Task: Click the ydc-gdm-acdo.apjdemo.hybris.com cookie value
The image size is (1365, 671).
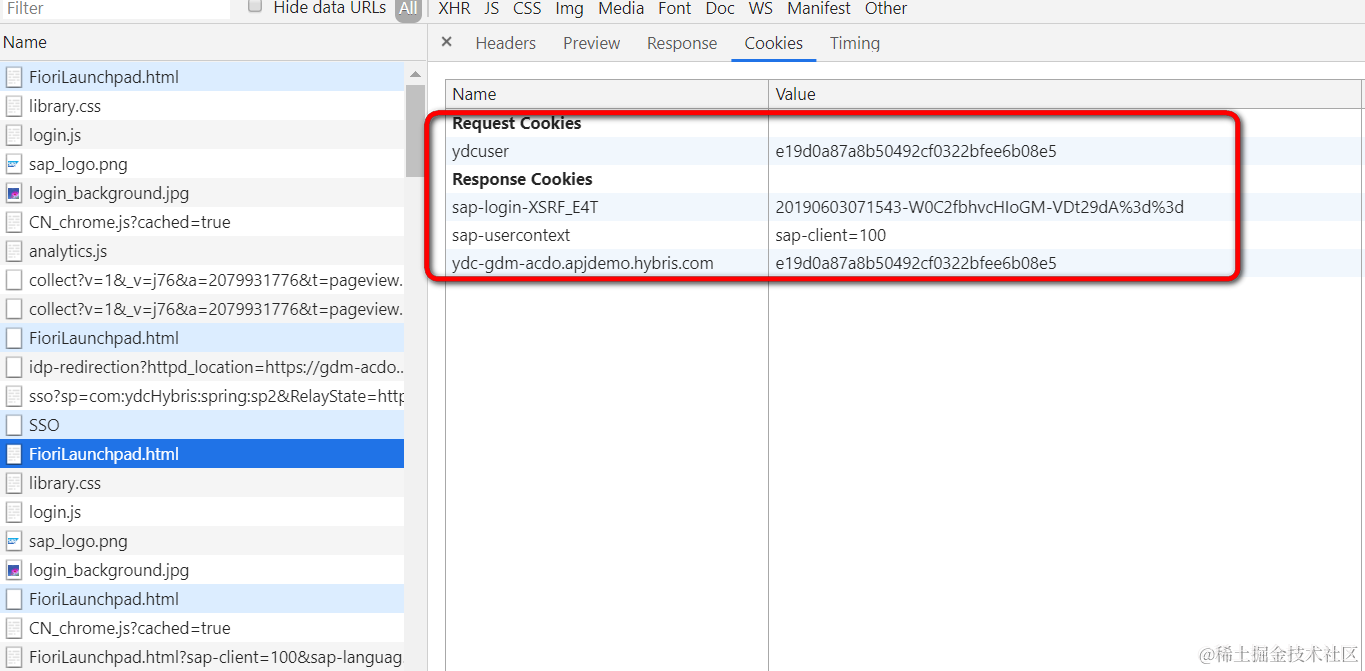Action: point(916,264)
